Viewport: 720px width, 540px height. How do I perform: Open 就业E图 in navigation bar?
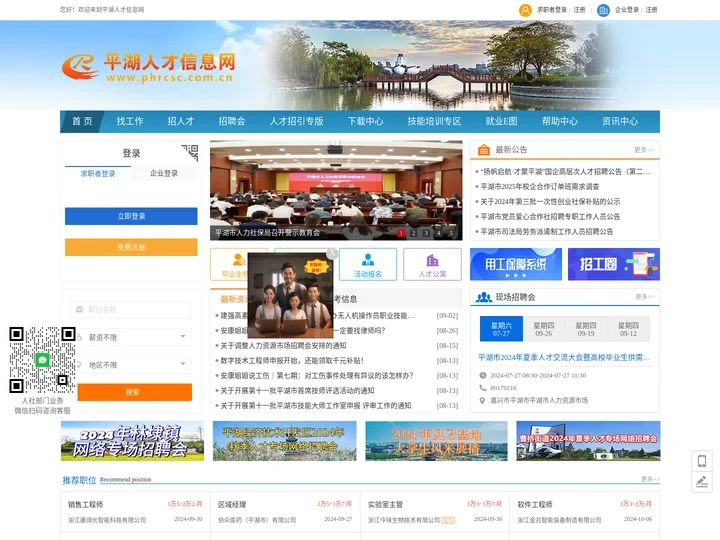(x=501, y=121)
